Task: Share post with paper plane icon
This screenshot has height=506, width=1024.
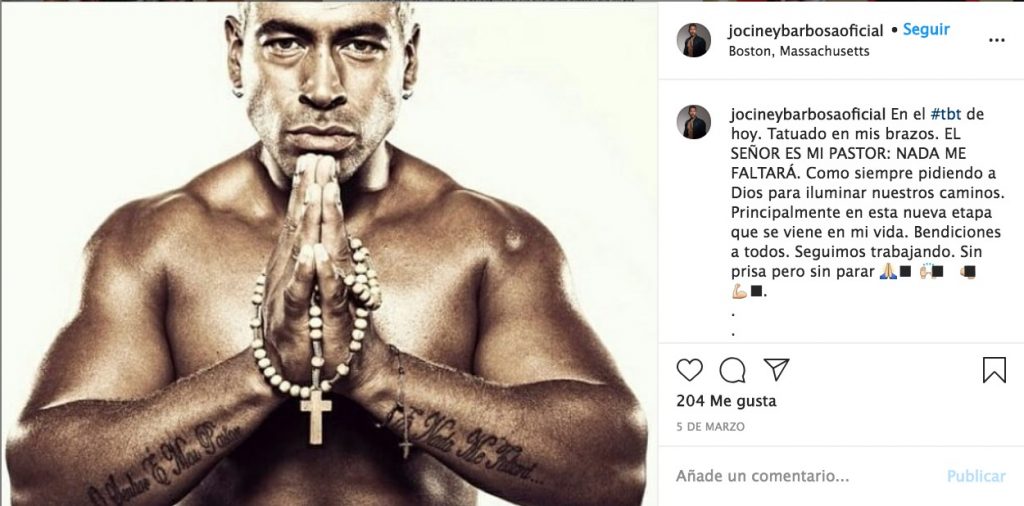Action: 776,370
